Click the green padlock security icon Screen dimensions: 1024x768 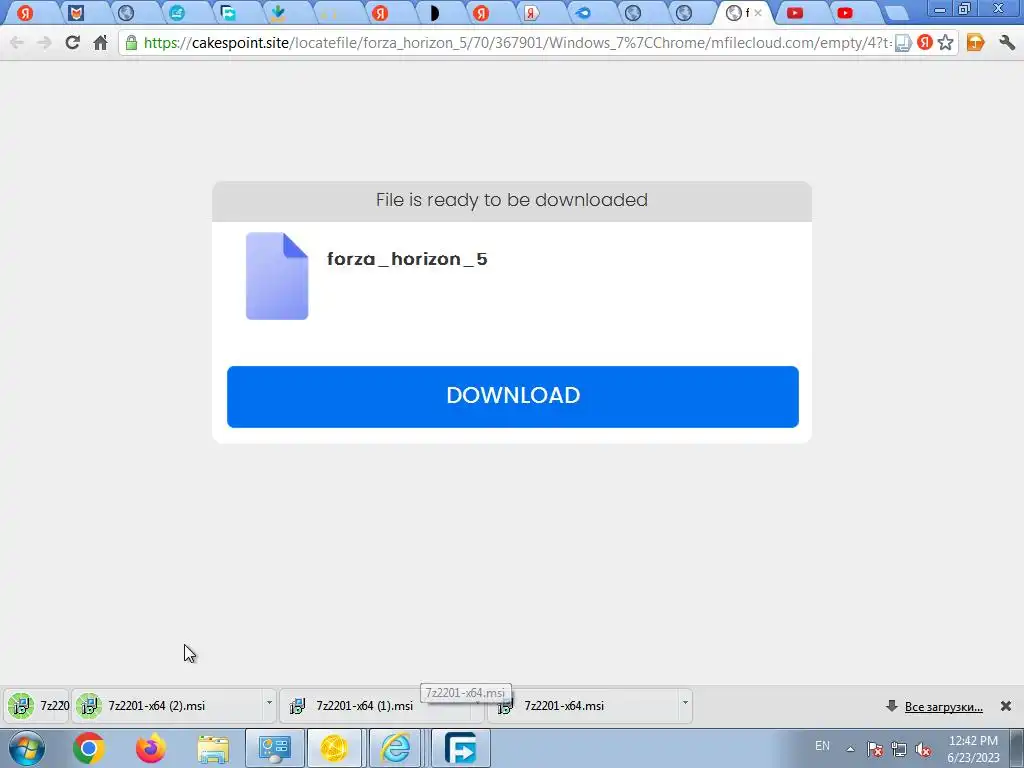click(131, 42)
